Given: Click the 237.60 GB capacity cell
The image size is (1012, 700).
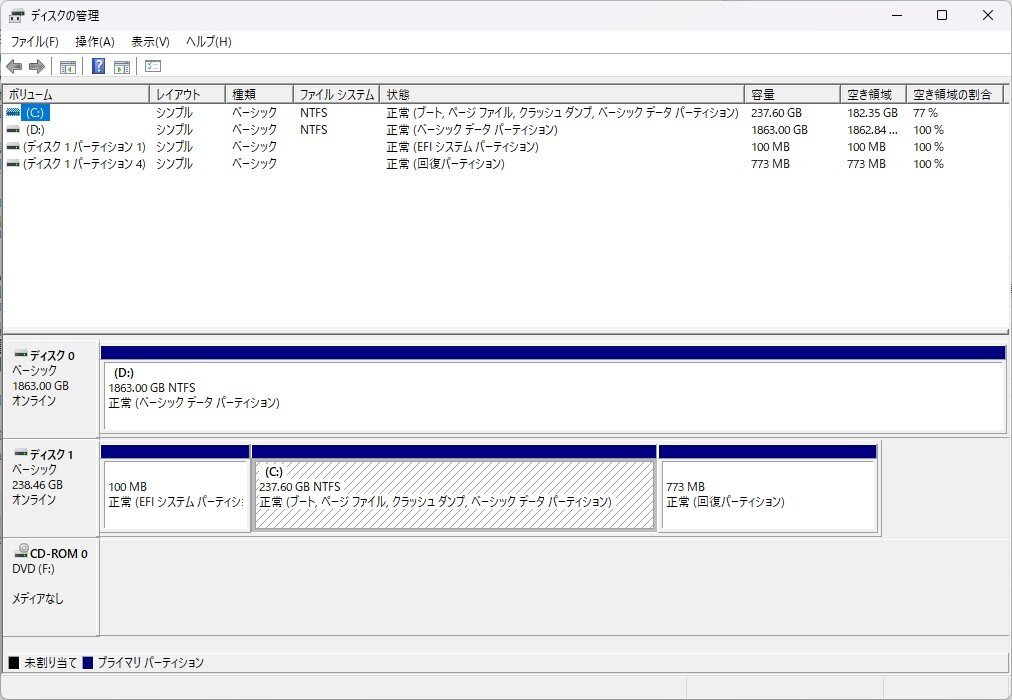Looking at the screenshot, I should [776, 112].
